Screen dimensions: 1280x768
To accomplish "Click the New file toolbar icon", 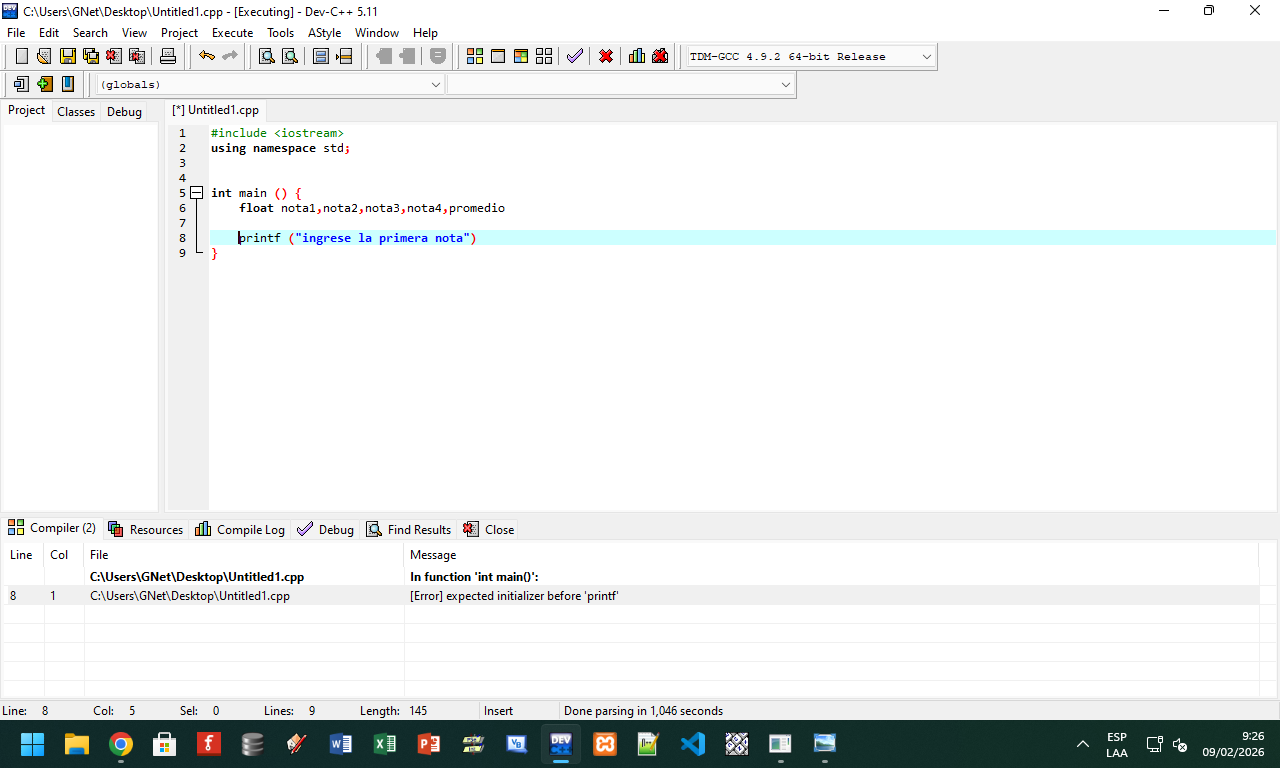I will coord(21,56).
